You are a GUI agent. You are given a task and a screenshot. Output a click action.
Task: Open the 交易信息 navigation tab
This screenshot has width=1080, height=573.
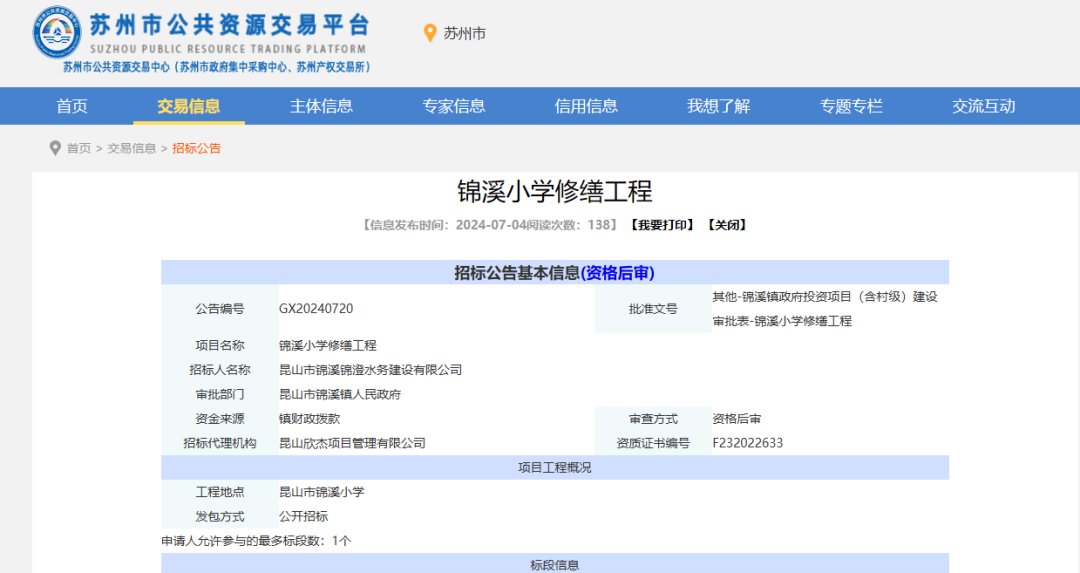[x=189, y=106]
